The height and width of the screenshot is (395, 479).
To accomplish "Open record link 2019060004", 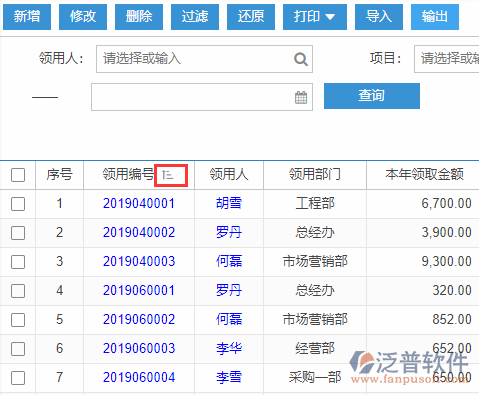I will (139, 377).
